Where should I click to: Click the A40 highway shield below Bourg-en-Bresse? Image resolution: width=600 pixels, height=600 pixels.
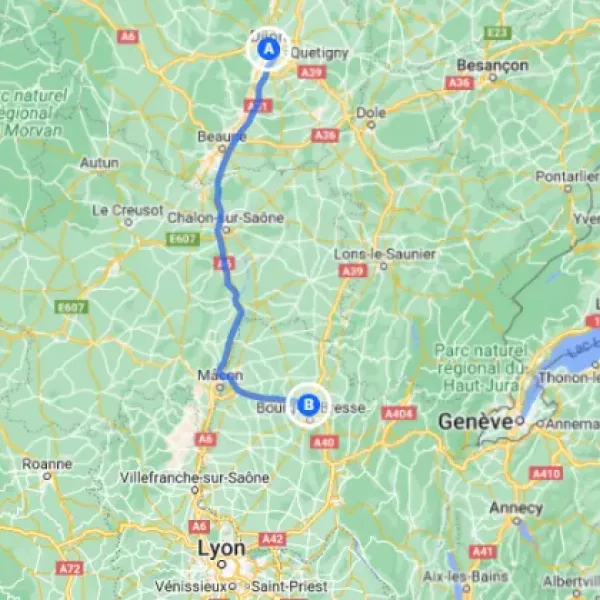324,442
